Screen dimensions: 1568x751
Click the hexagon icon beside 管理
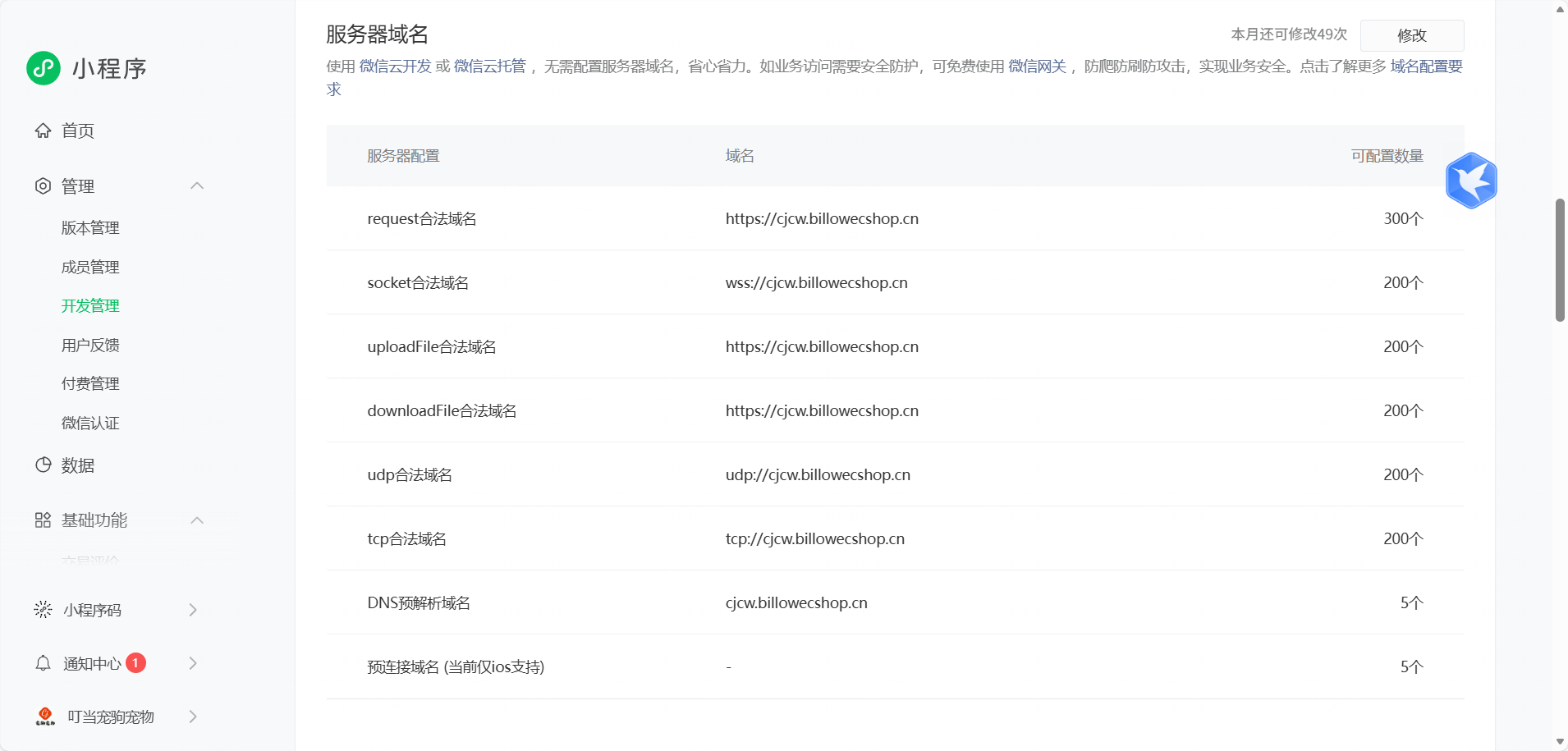[x=43, y=186]
